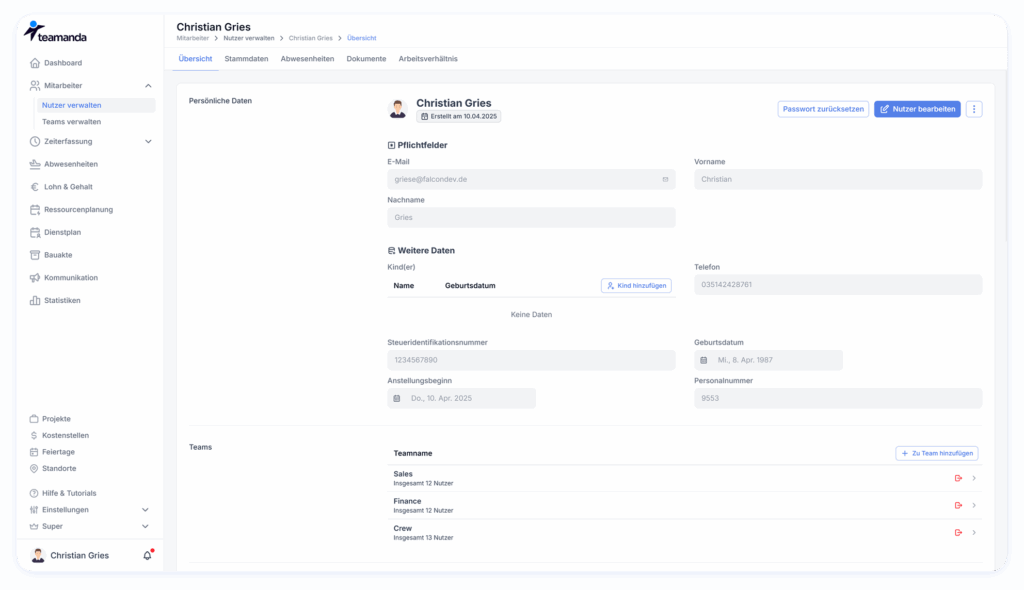Click the teamanda logo
The width and height of the screenshot is (1024, 590).
(x=56, y=33)
